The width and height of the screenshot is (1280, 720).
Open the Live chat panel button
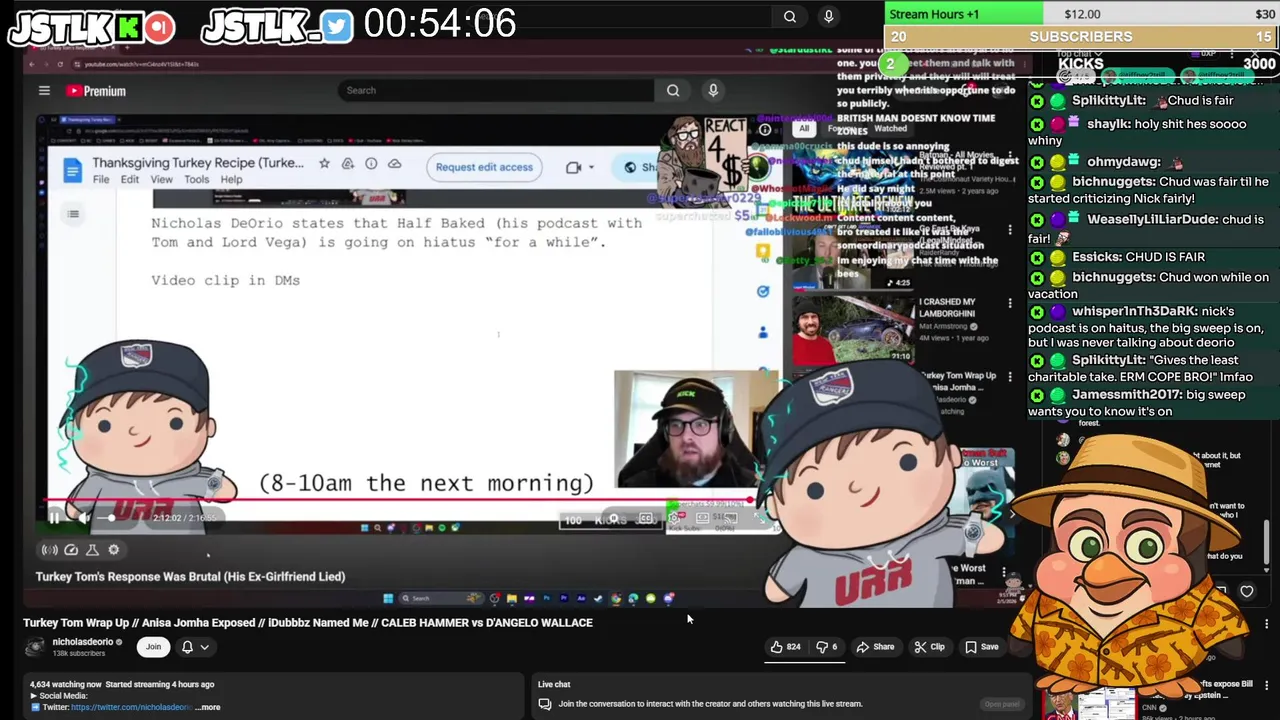1001,704
